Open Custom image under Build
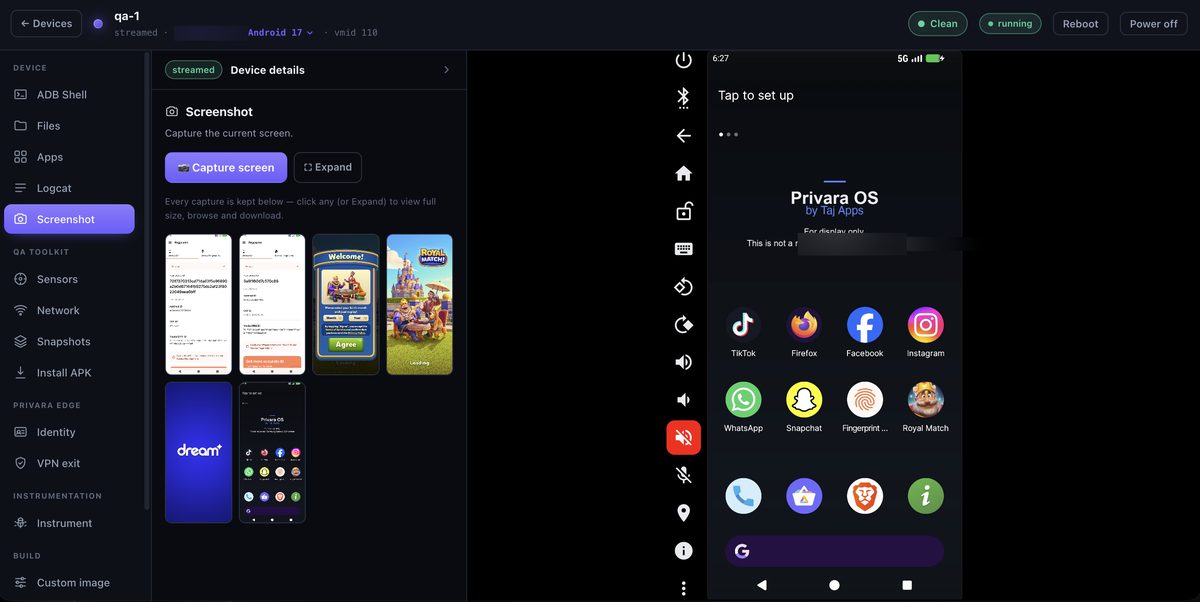 coord(69,583)
